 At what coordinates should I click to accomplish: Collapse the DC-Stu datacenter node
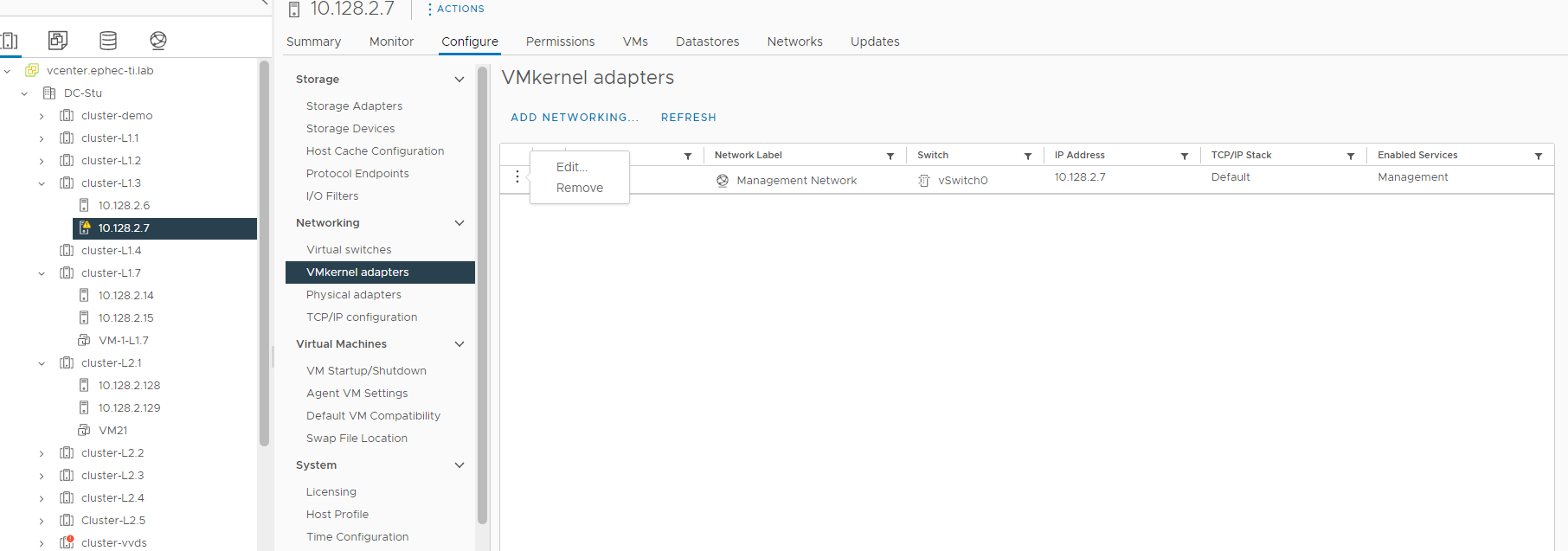coord(24,93)
